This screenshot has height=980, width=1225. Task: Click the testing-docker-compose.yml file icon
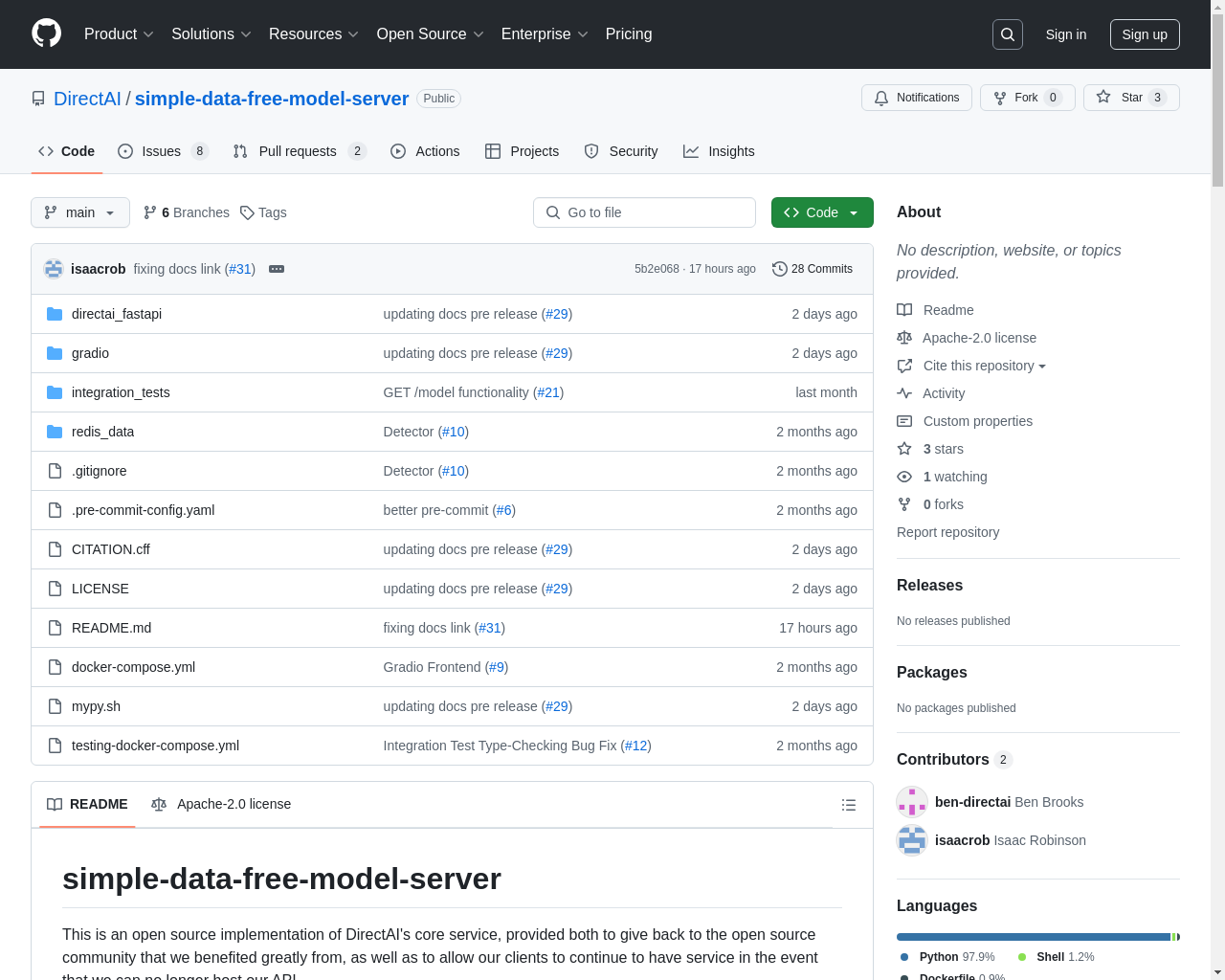tap(55, 746)
